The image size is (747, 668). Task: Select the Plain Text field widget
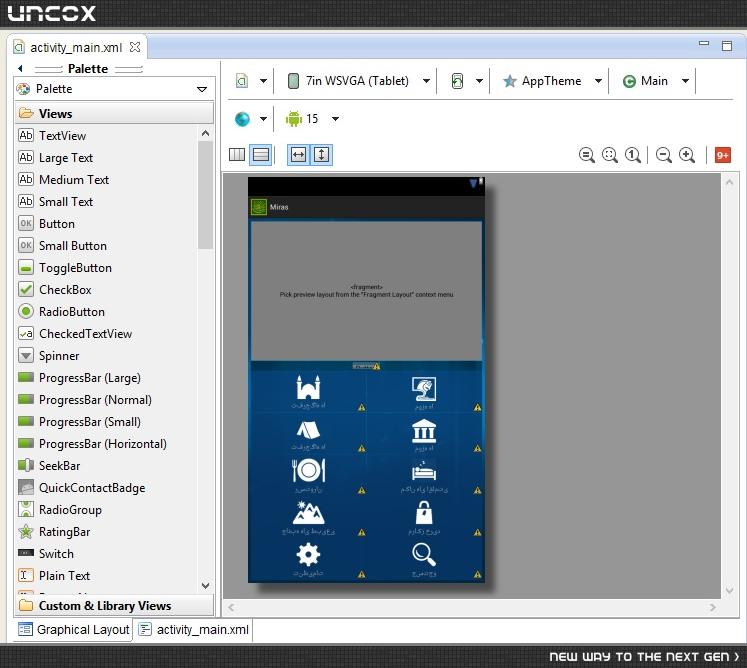click(54, 576)
